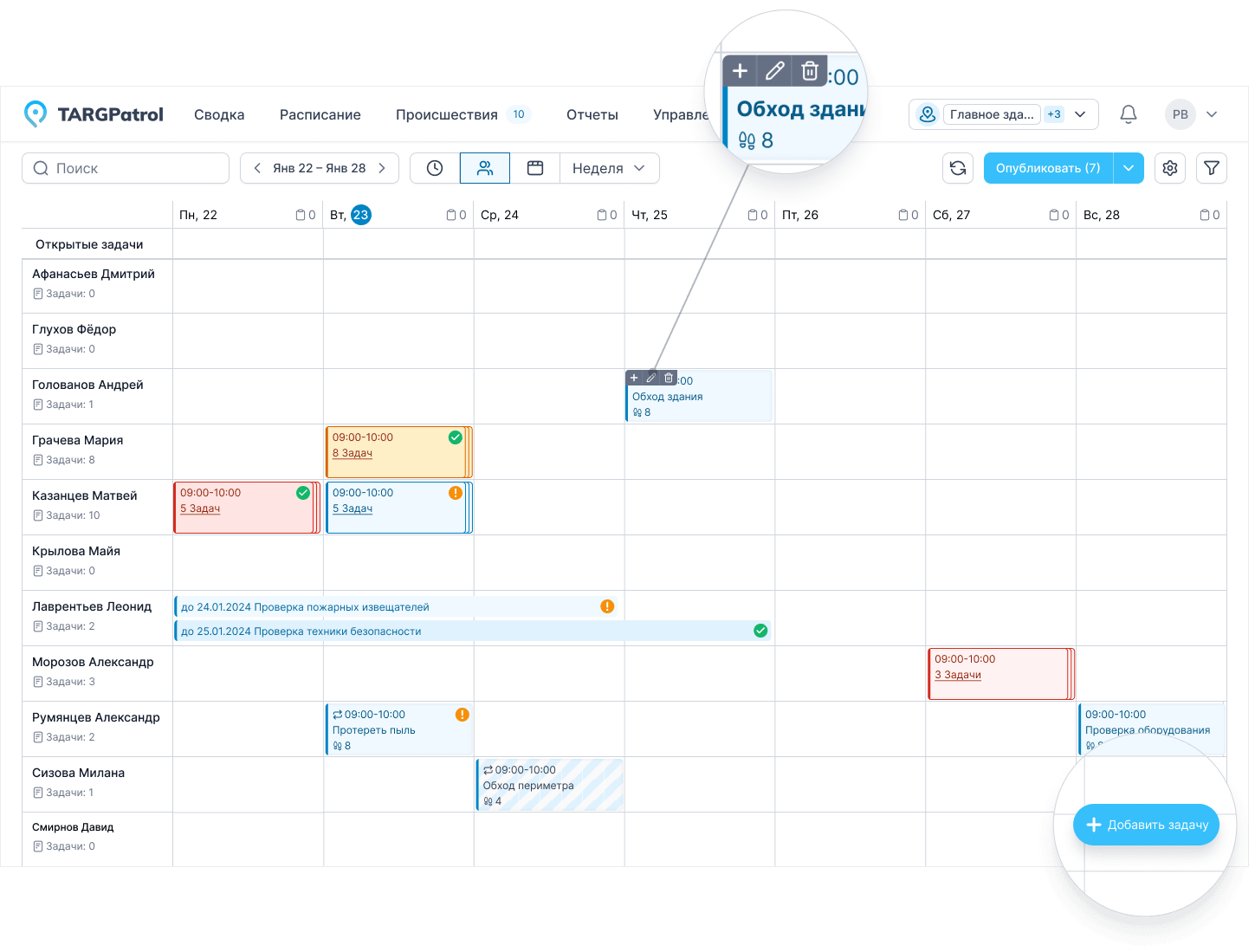Select the Протереть пыль task card
The height and width of the screenshot is (952, 1255).
point(399,729)
